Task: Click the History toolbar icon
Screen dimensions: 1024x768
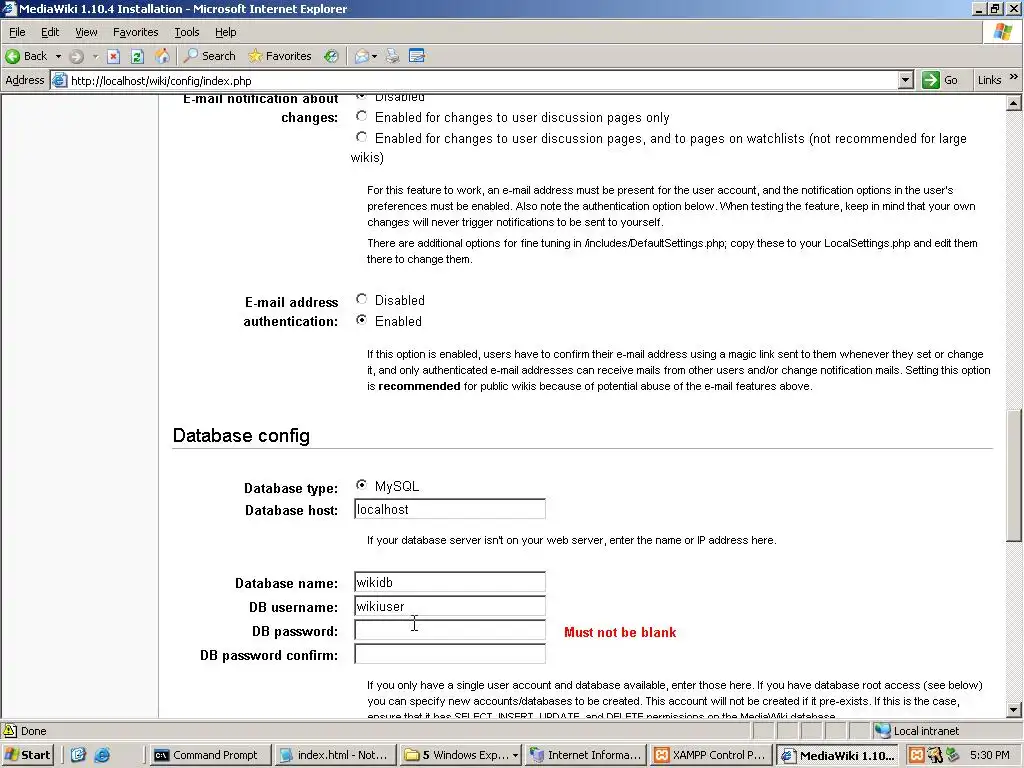Action: pos(332,56)
